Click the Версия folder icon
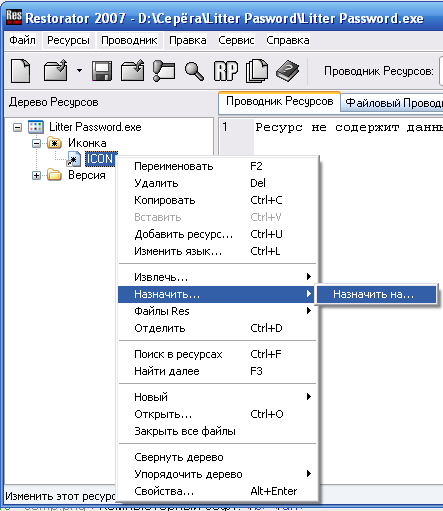Viewport: 443px width, 511px height. (54, 175)
